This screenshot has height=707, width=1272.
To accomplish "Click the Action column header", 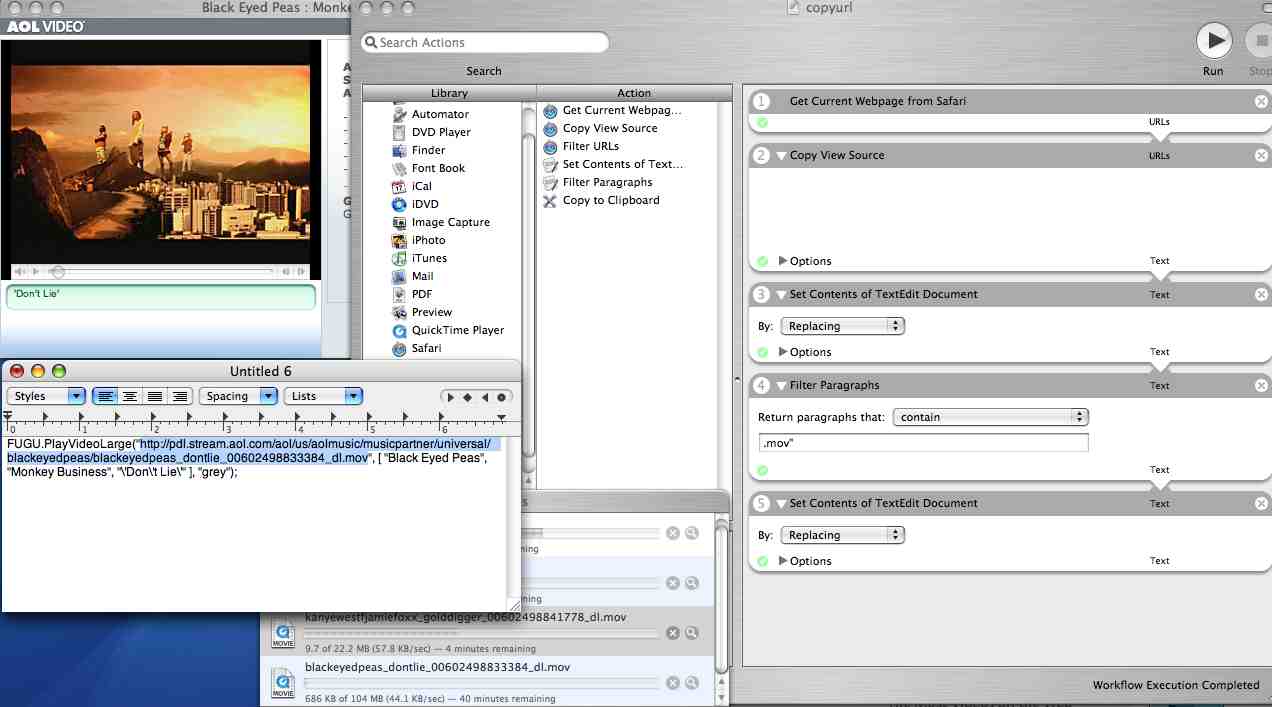I will [x=634, y=93].
